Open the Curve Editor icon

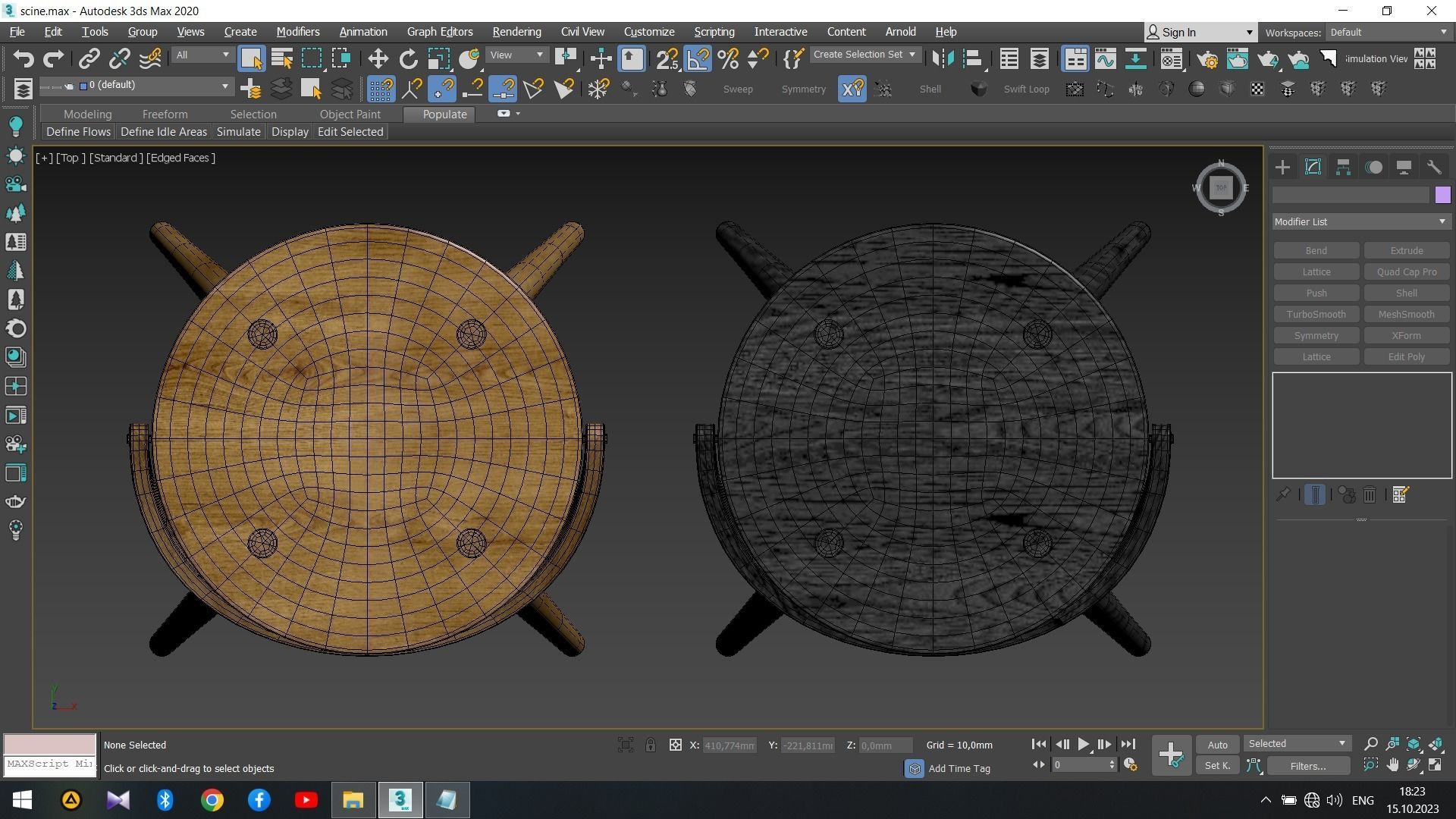click(x=1105, y=58)
